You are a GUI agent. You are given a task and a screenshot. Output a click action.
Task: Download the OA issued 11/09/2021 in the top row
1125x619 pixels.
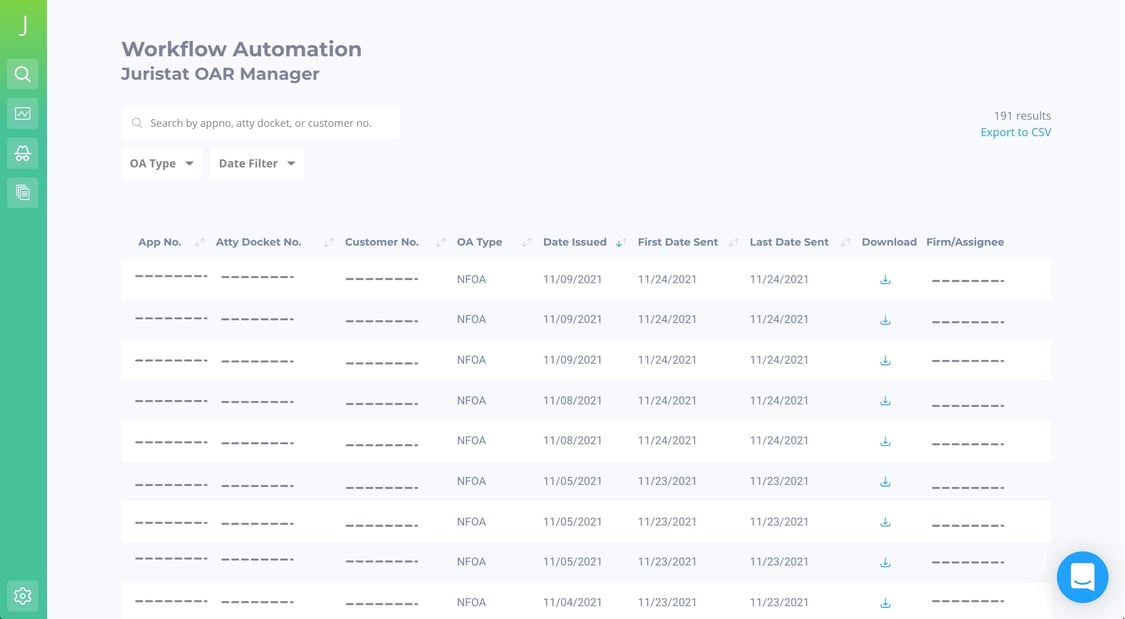(885, 280)
